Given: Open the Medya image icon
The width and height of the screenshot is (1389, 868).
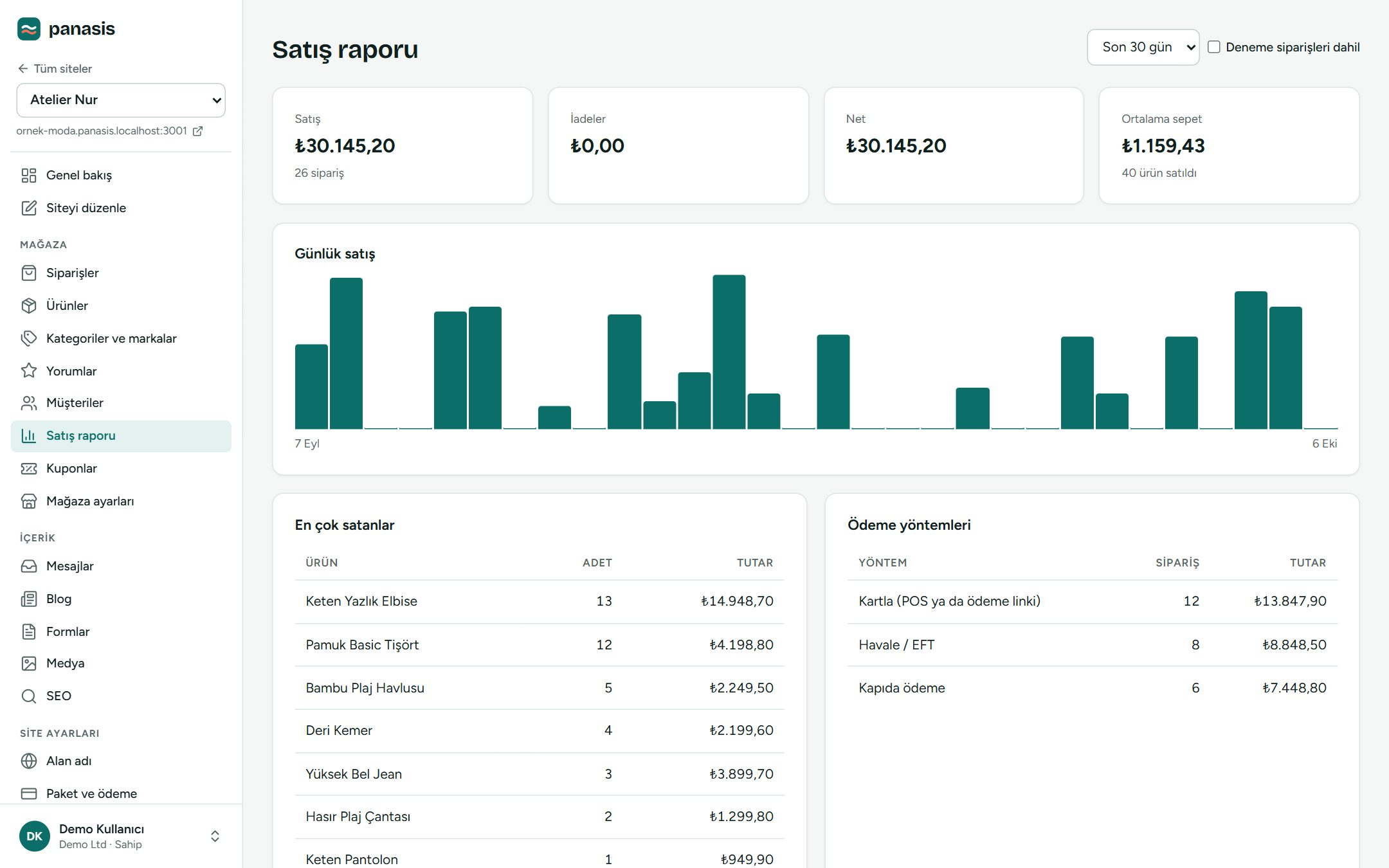Looking at the screenshot, I should coord(29,663).
